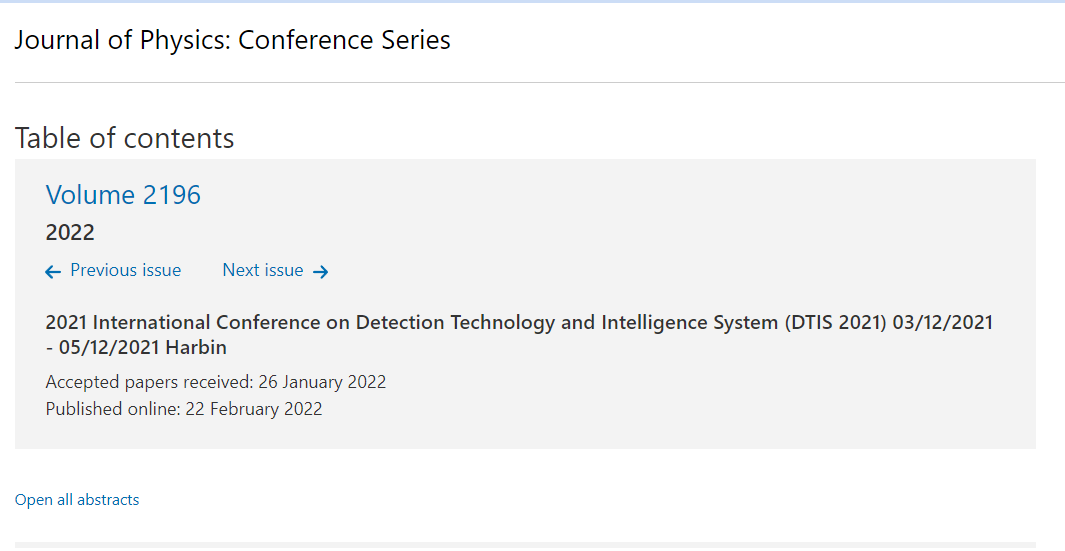The width and height of the screenshot is (1065, 551).
Task: Click the 03/12/2021 conference start date
Action: [x=943, y=322]
